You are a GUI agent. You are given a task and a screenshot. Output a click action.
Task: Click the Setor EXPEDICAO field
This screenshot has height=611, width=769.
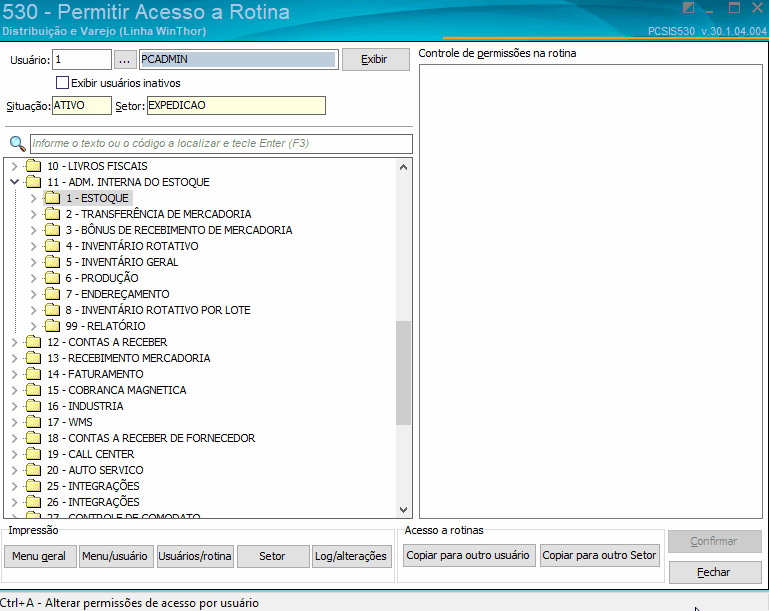pos(236,105)
